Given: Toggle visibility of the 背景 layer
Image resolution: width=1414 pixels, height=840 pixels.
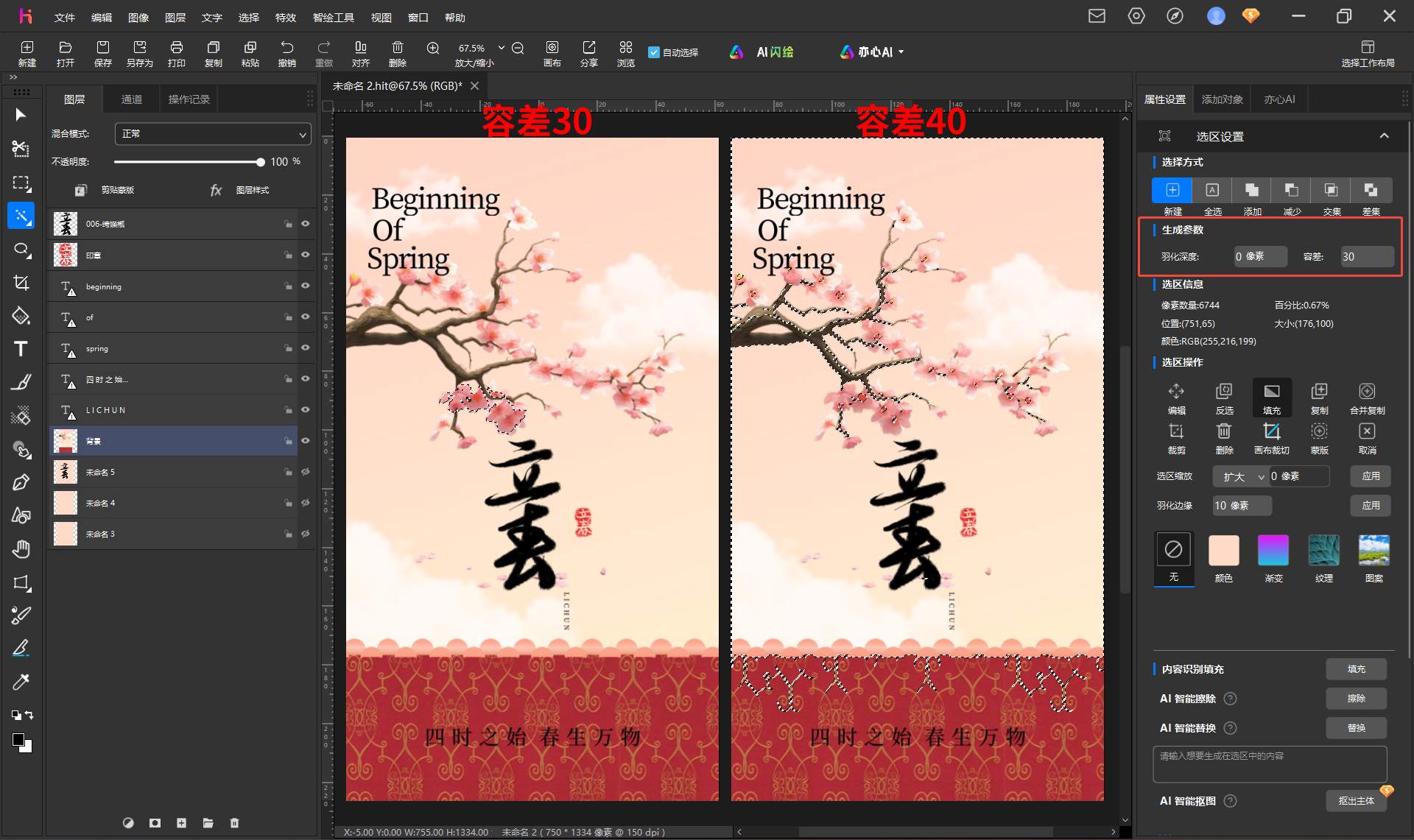Looking at the screenshot, I should click(x=305, y=440).
